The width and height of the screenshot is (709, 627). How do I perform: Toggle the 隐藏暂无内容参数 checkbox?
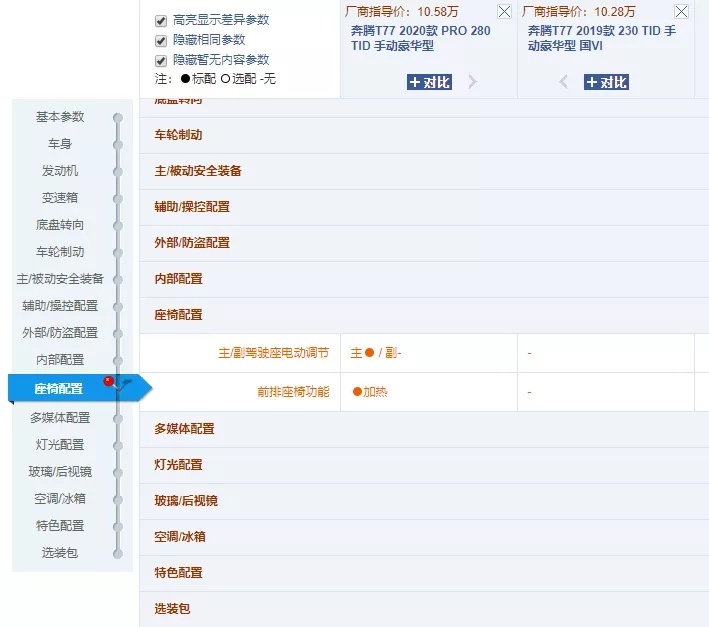point(161,61)
